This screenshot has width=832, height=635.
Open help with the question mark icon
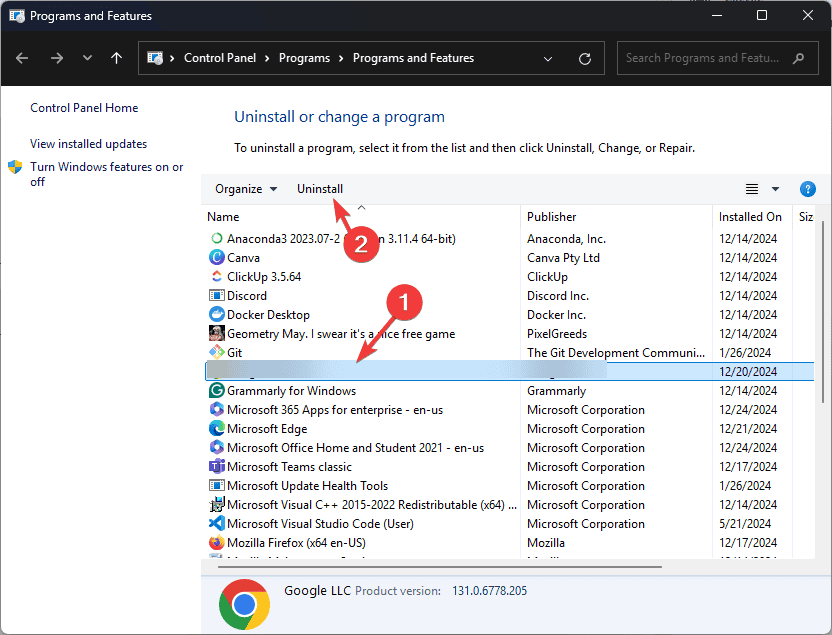tap(807, 189)
